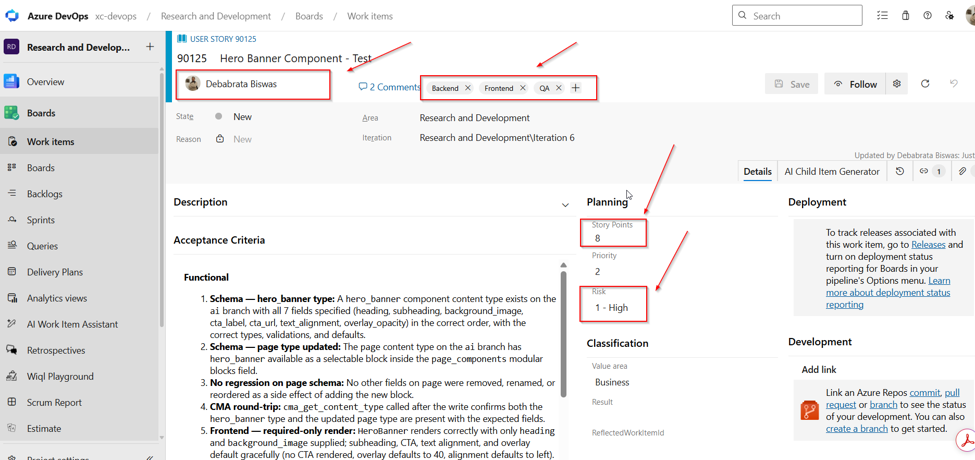Revert changes with undo icon
Screen dimensions: 975x460
click(954, 84)
